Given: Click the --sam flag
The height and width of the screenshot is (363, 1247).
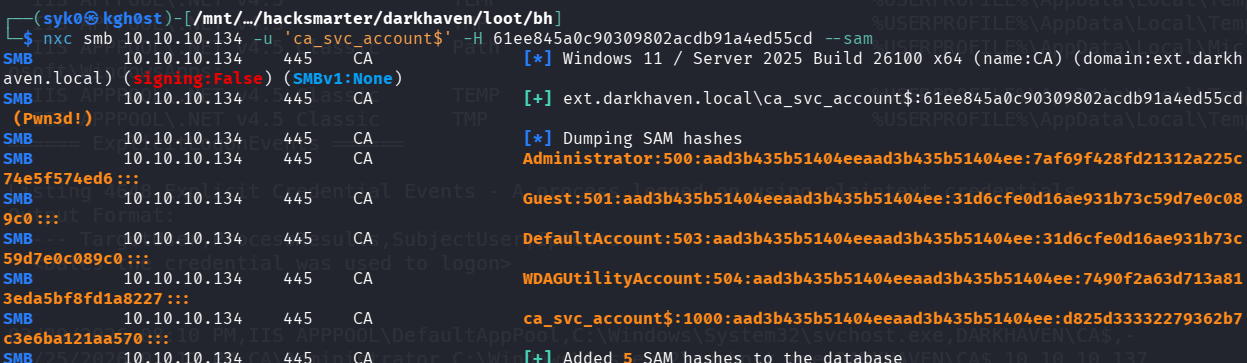Looking at the screenshot, I should (x=847, y=38).
